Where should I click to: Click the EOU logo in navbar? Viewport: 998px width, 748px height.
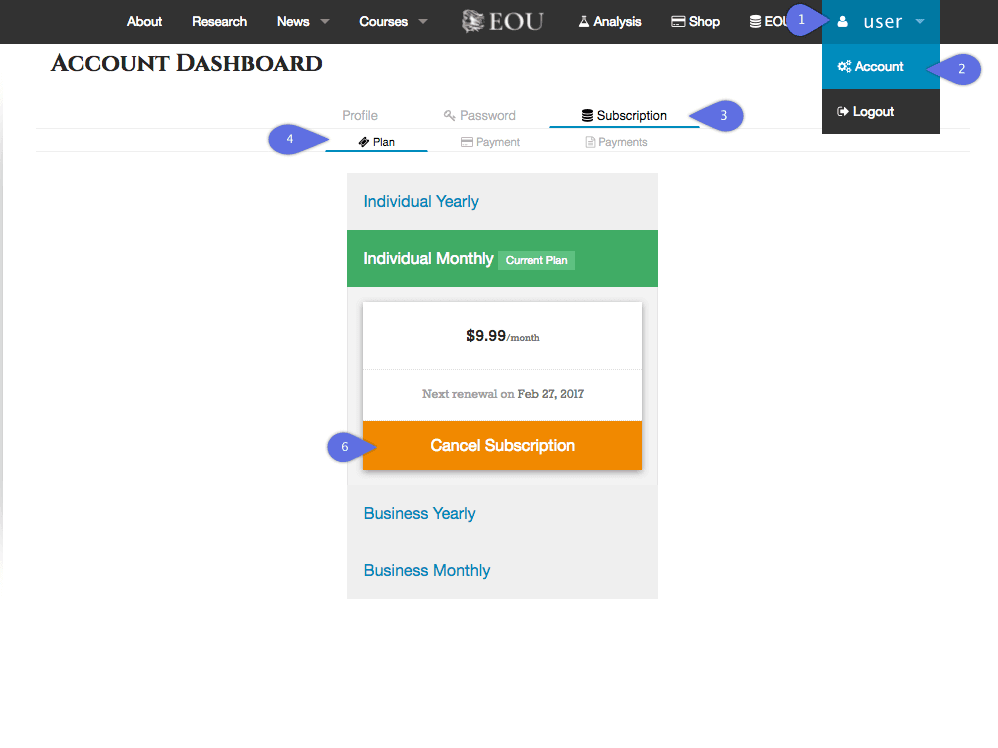click(503, 21)
